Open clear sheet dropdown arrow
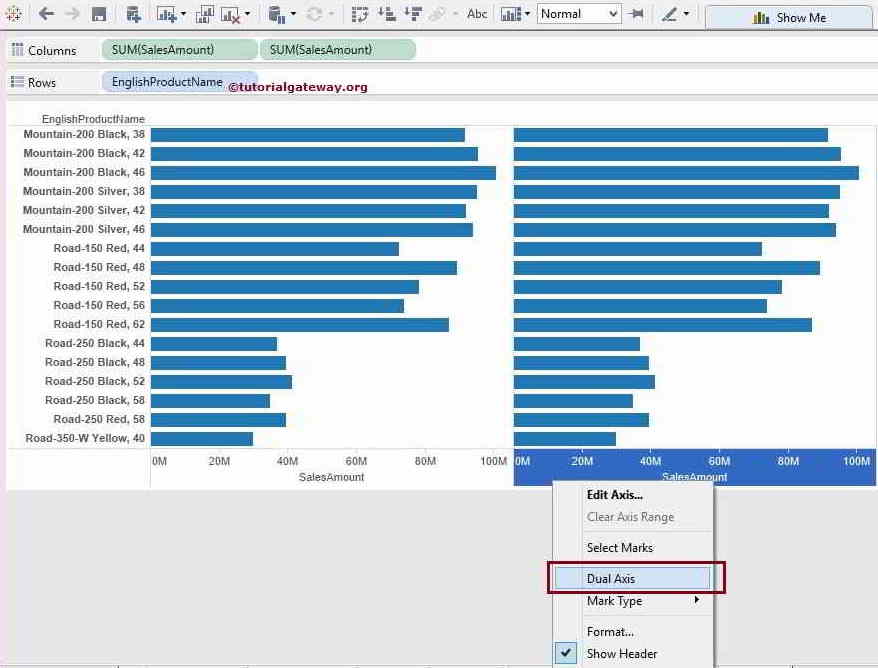 click(x=247, y=14)
